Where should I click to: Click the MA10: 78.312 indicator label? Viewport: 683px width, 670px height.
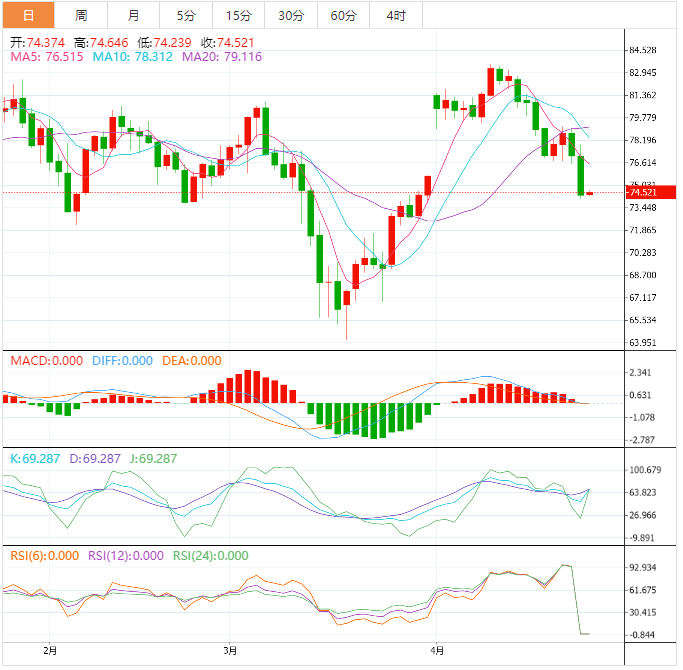pyautogui.click(x=132, y=57)
